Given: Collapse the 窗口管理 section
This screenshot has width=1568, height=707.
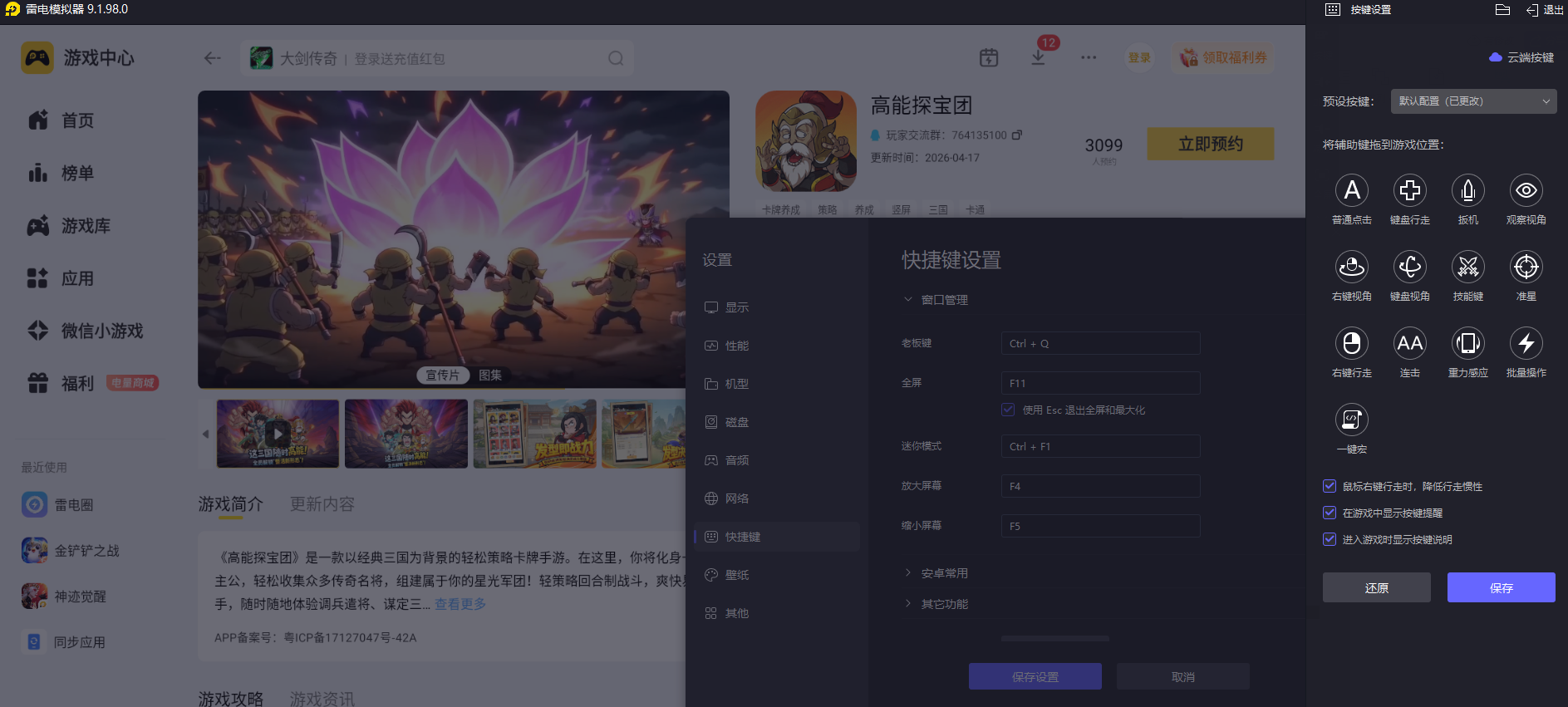Looking at the screenshot, I should [x=936, y=300].
